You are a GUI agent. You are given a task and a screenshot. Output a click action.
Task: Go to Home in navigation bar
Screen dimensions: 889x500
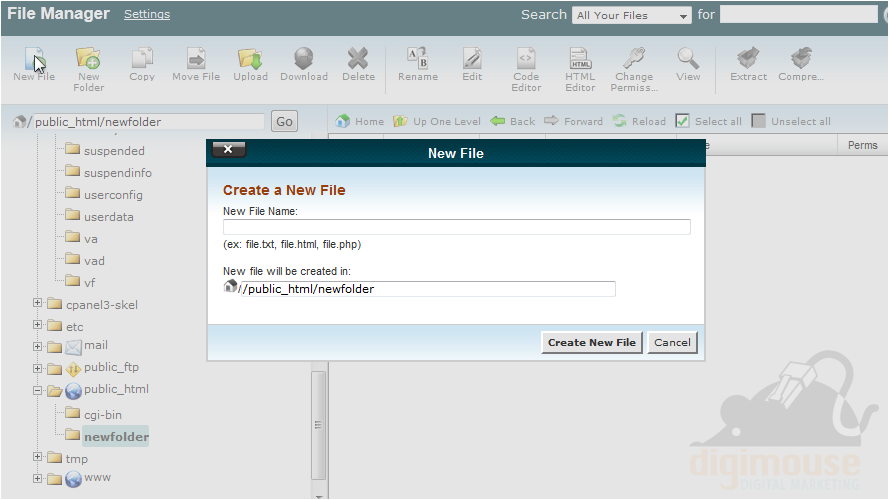pos(359,121)
